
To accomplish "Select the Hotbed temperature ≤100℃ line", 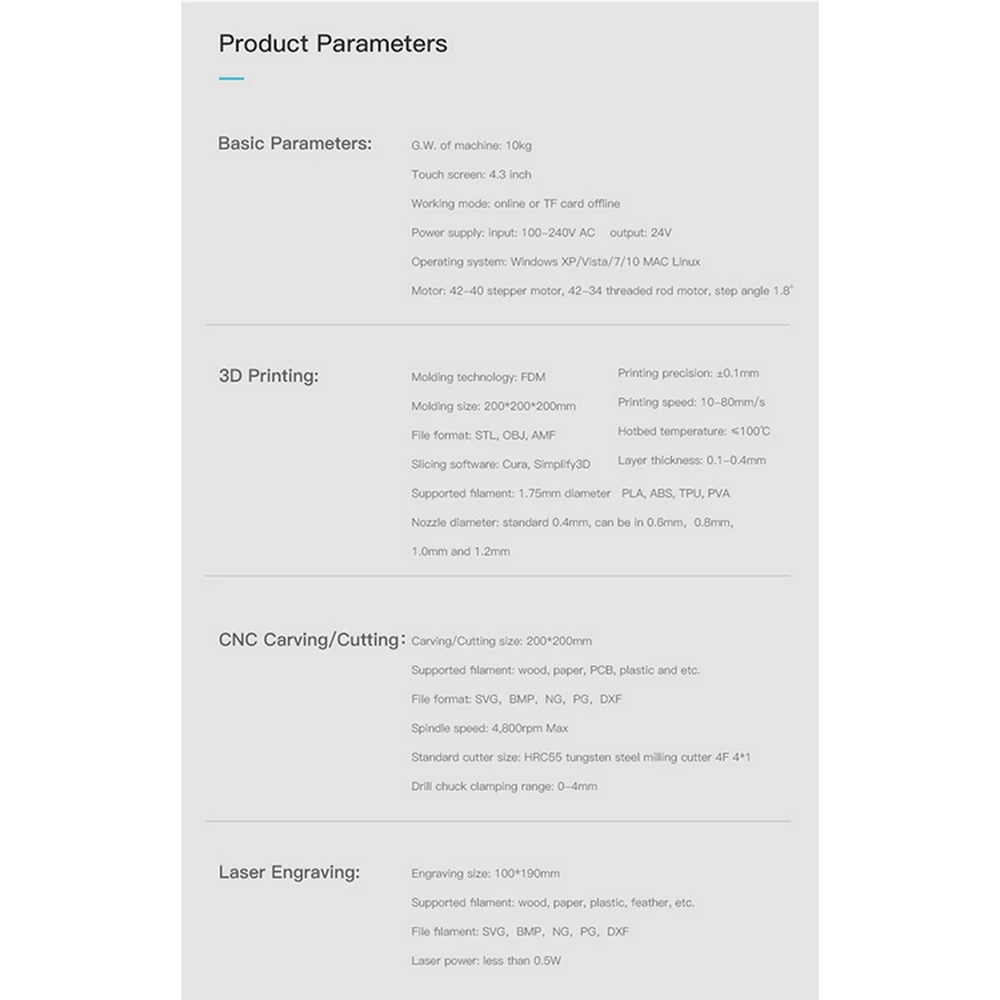I will 694,431.
